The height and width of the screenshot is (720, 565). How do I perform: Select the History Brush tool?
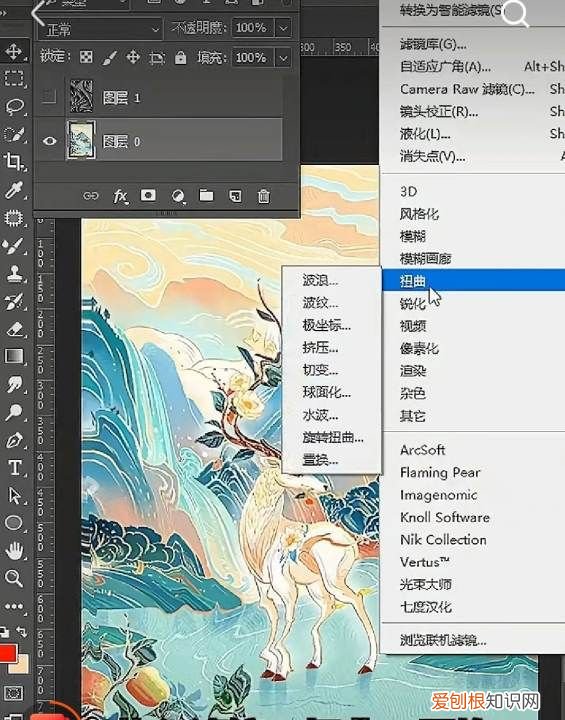point(14,302)
